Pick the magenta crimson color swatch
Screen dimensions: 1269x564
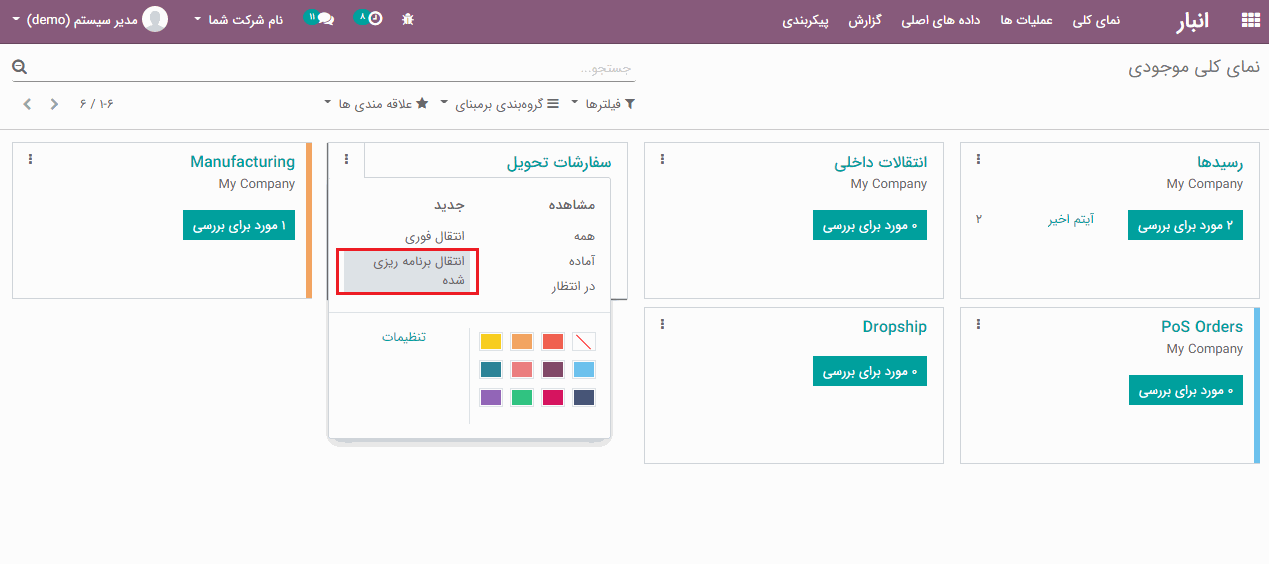(x=553, y=397)
